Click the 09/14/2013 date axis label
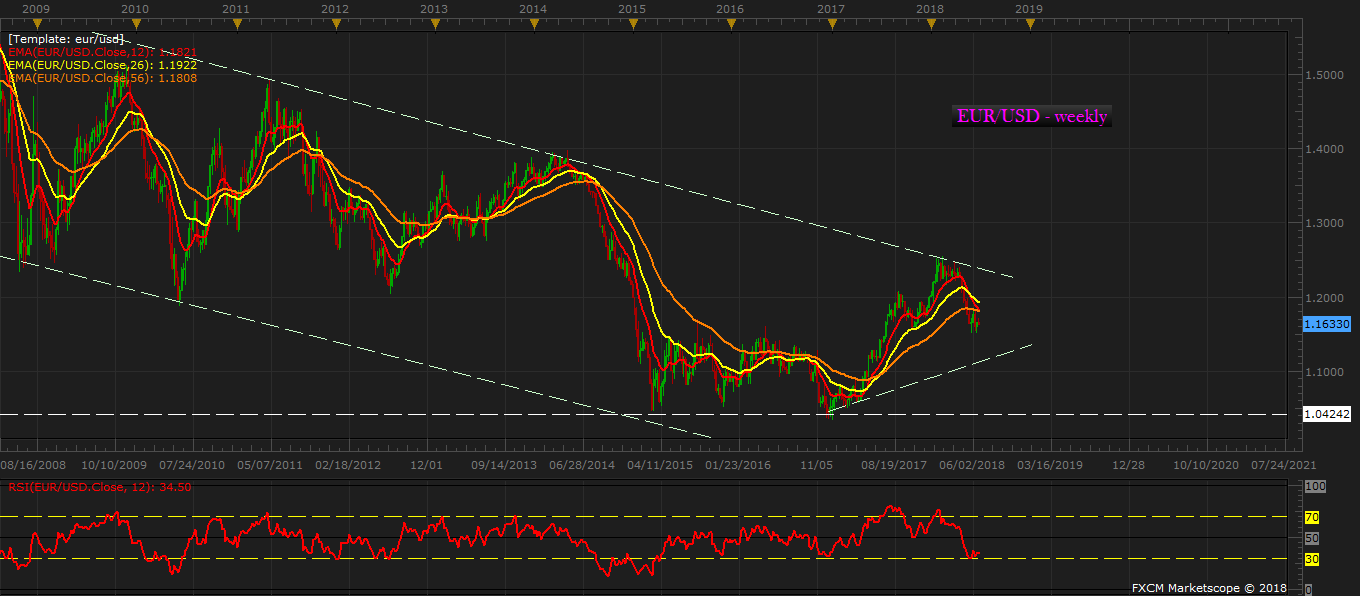1360x596 pixels. click(x=504, y=465)
